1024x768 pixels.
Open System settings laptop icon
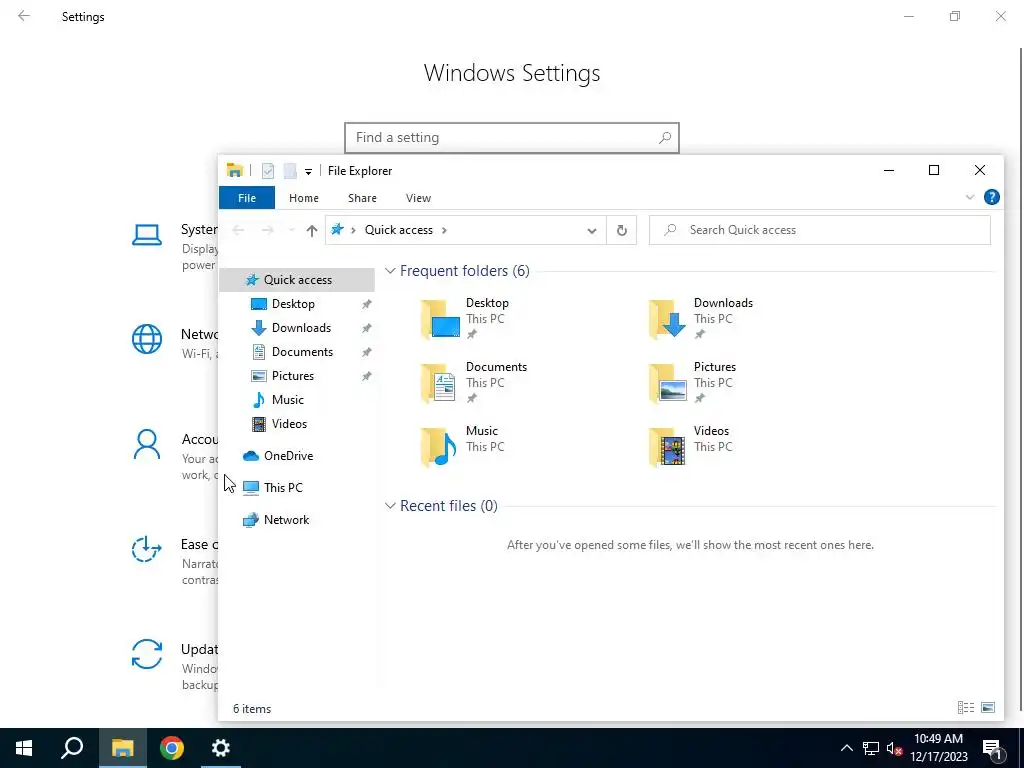tap(147, 235)
